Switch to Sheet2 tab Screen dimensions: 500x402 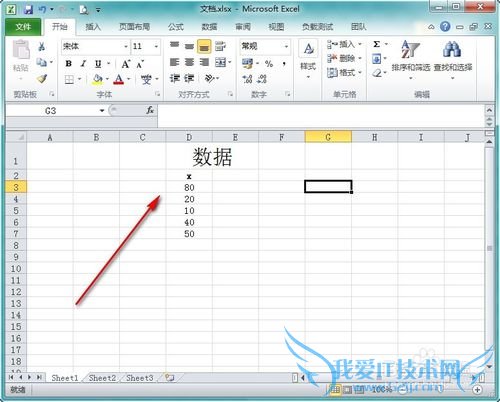pyautogui.click(x=102, y=378)
